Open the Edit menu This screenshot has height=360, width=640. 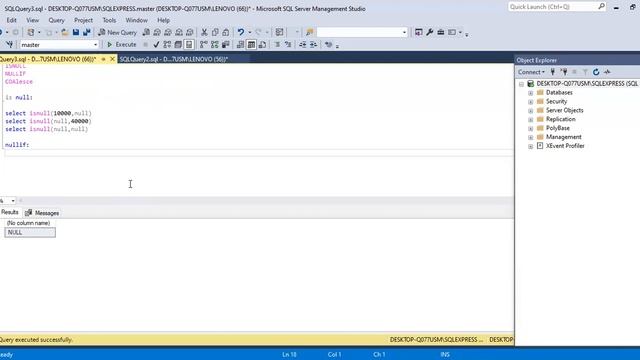11,20
